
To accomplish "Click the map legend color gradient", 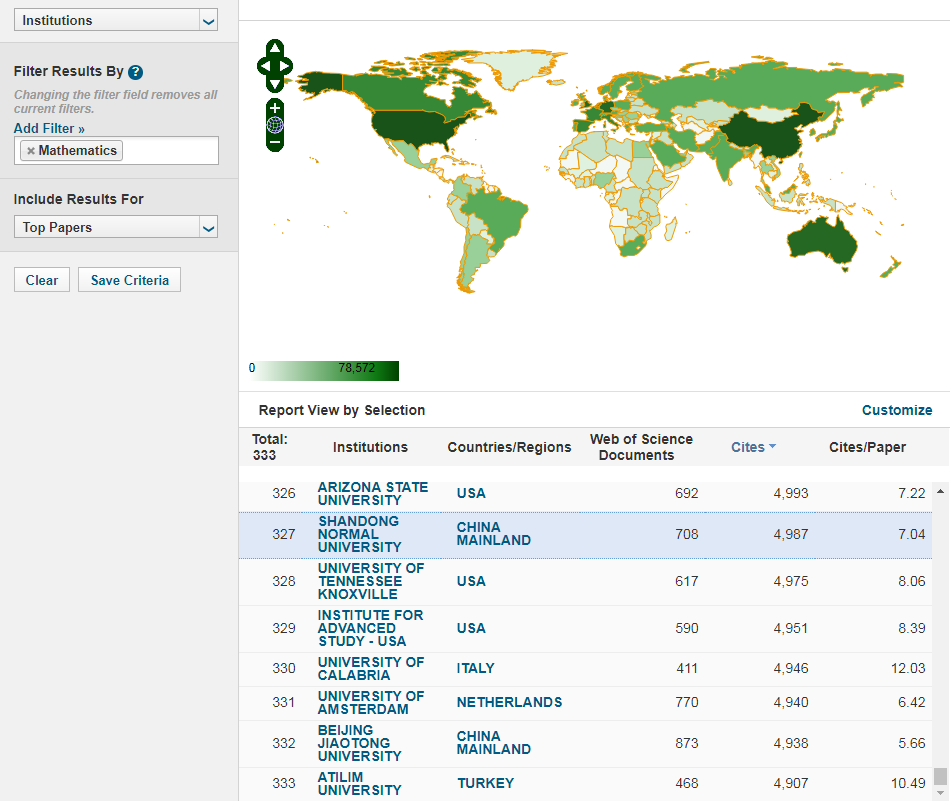I will pos(324,370).
